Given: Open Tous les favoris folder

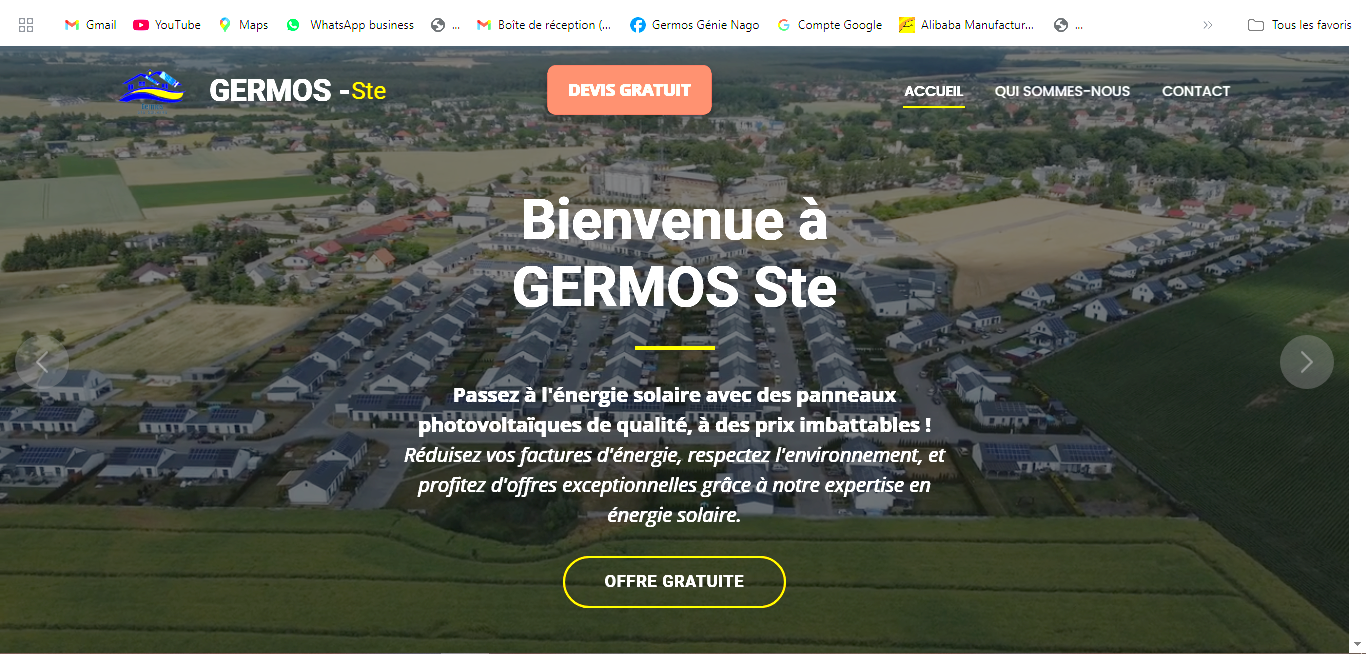Looking at the screenshot, I should 1300,25.
